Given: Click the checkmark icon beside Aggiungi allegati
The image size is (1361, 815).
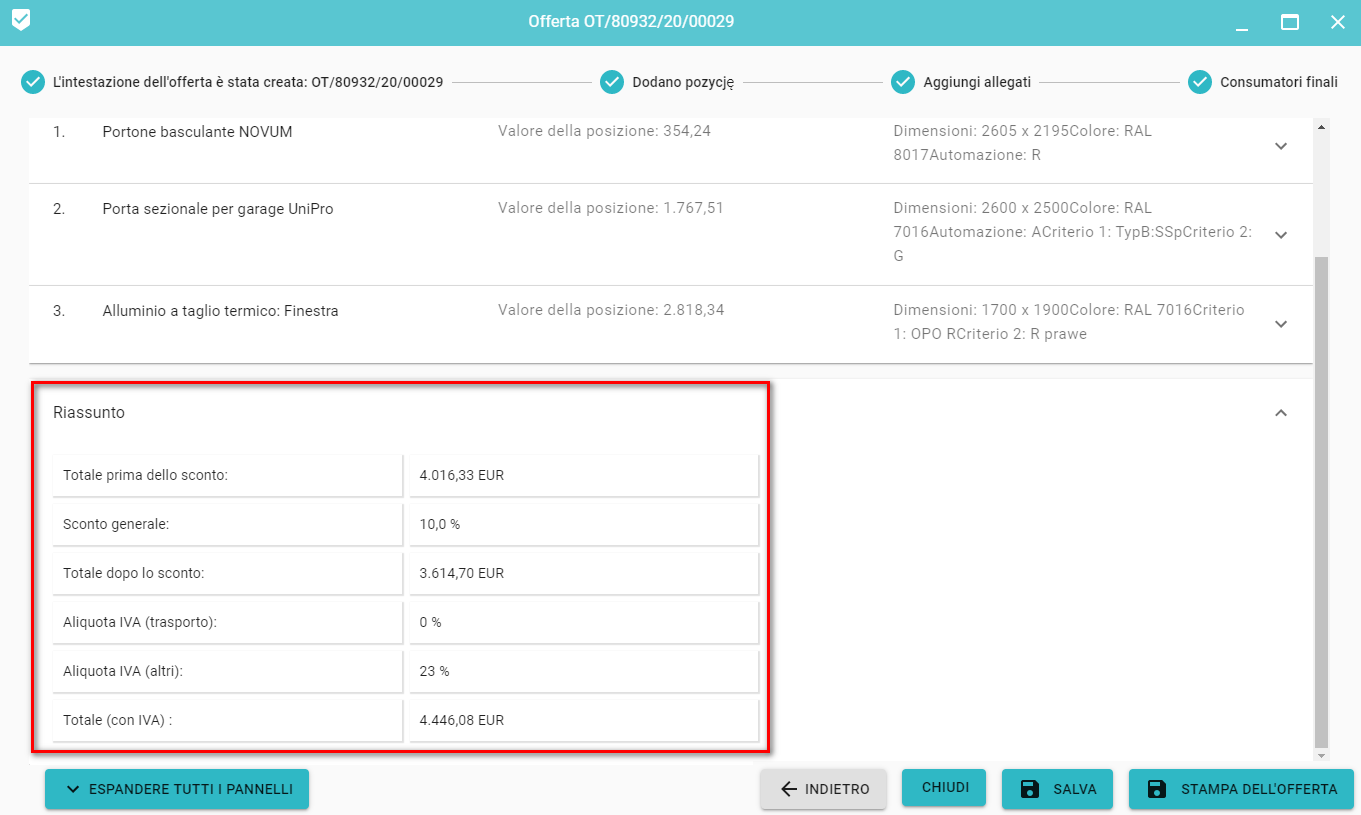Looking at the screenshot, I should (903, 82).
